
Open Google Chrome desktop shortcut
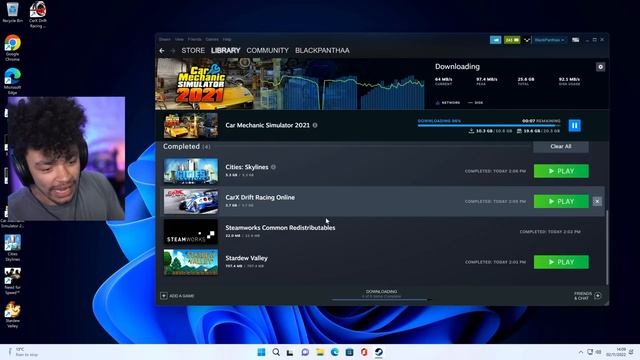(12, 48)
